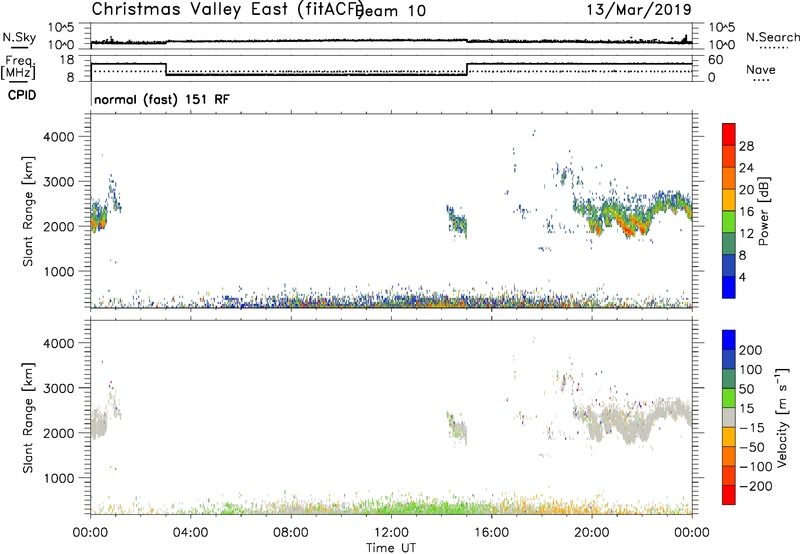Click the '60' Nave axis tick

[x=715, y=60]
